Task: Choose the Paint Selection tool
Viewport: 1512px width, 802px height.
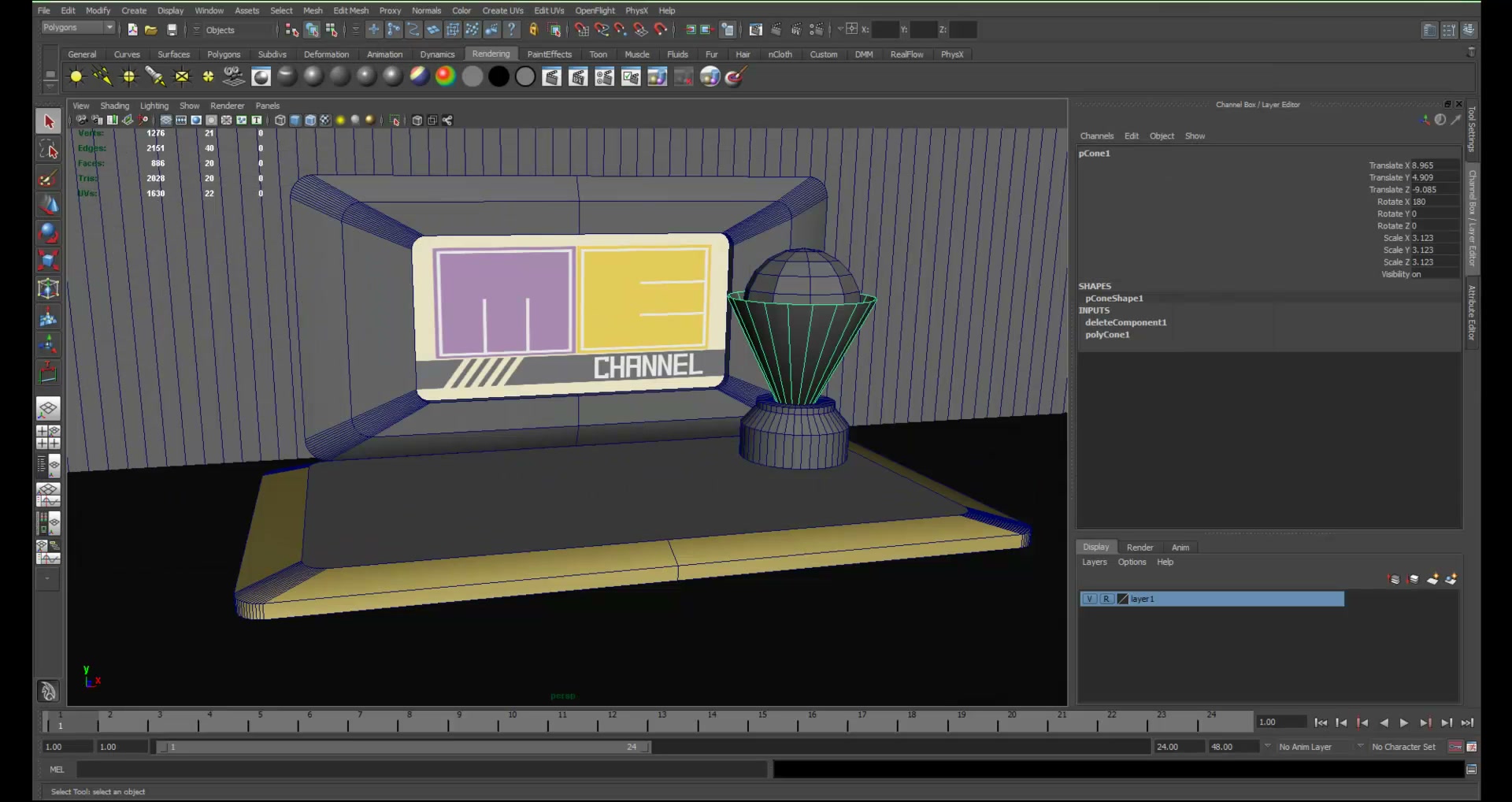Action: point(48,178)
